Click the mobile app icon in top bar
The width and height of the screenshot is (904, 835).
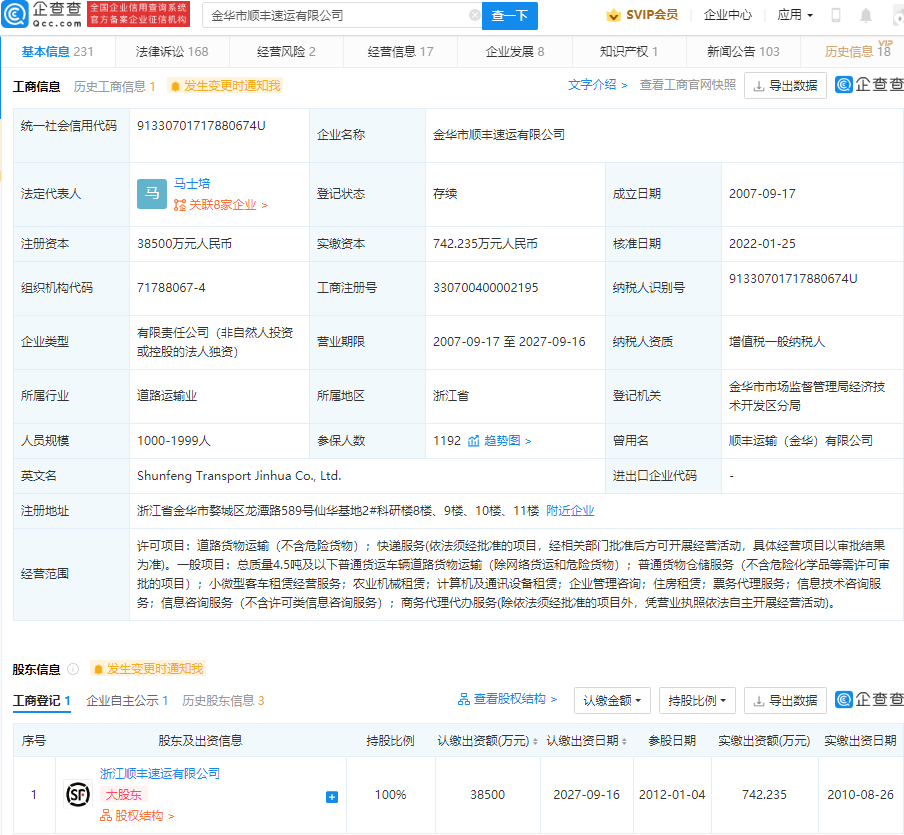point(835,14)
